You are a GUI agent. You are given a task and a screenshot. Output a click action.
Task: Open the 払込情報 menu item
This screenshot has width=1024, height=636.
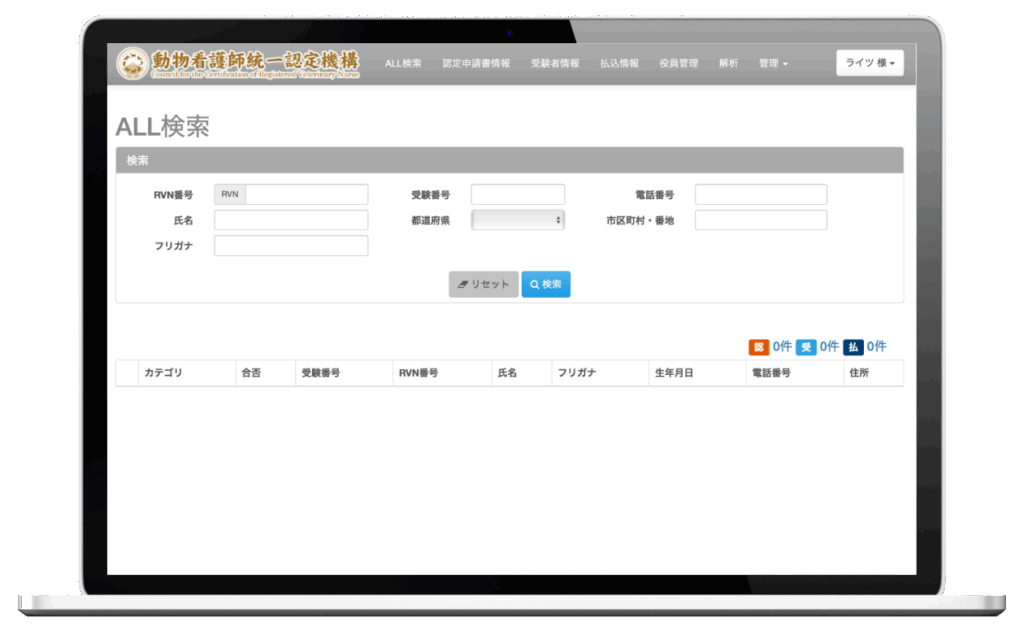tap(619, 63)
